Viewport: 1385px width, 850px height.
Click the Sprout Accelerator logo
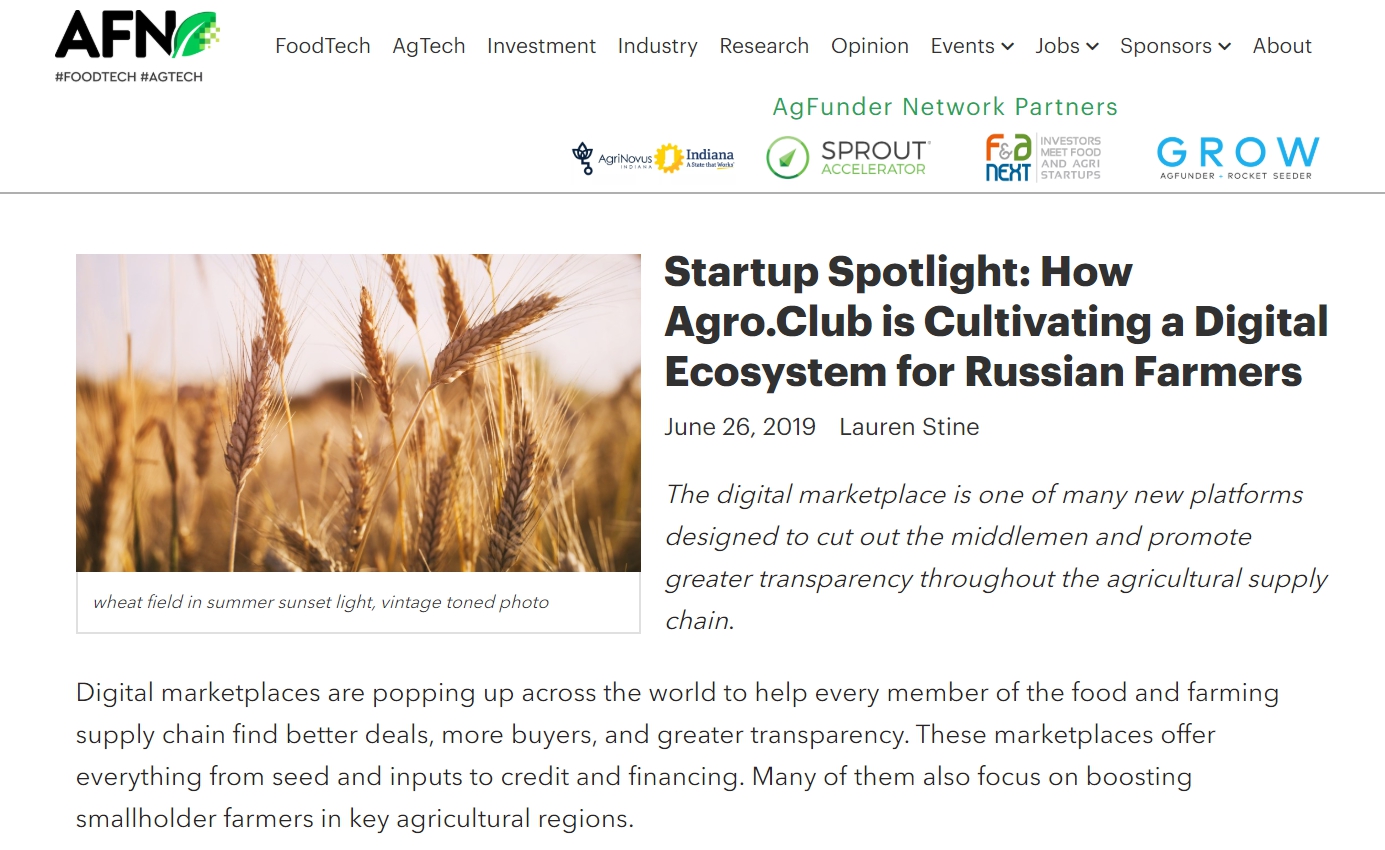tap(848, 158)
